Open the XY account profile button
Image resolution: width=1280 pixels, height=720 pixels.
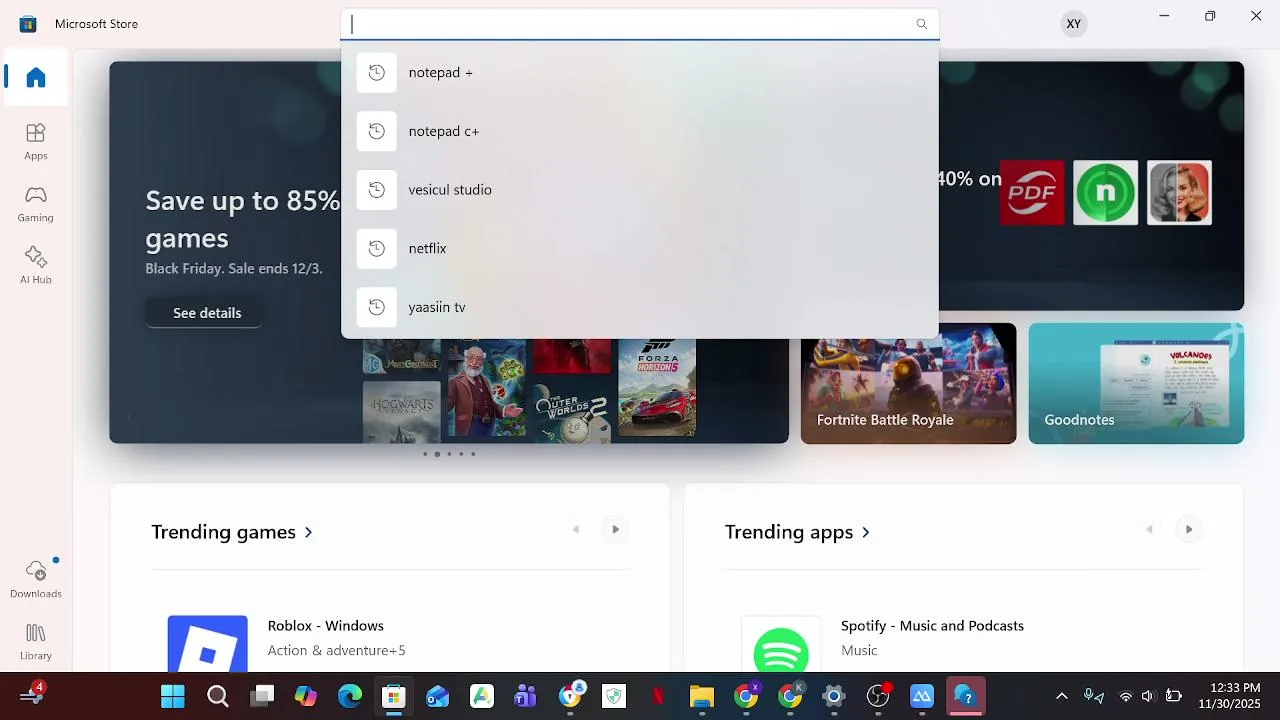[1073, 24]
